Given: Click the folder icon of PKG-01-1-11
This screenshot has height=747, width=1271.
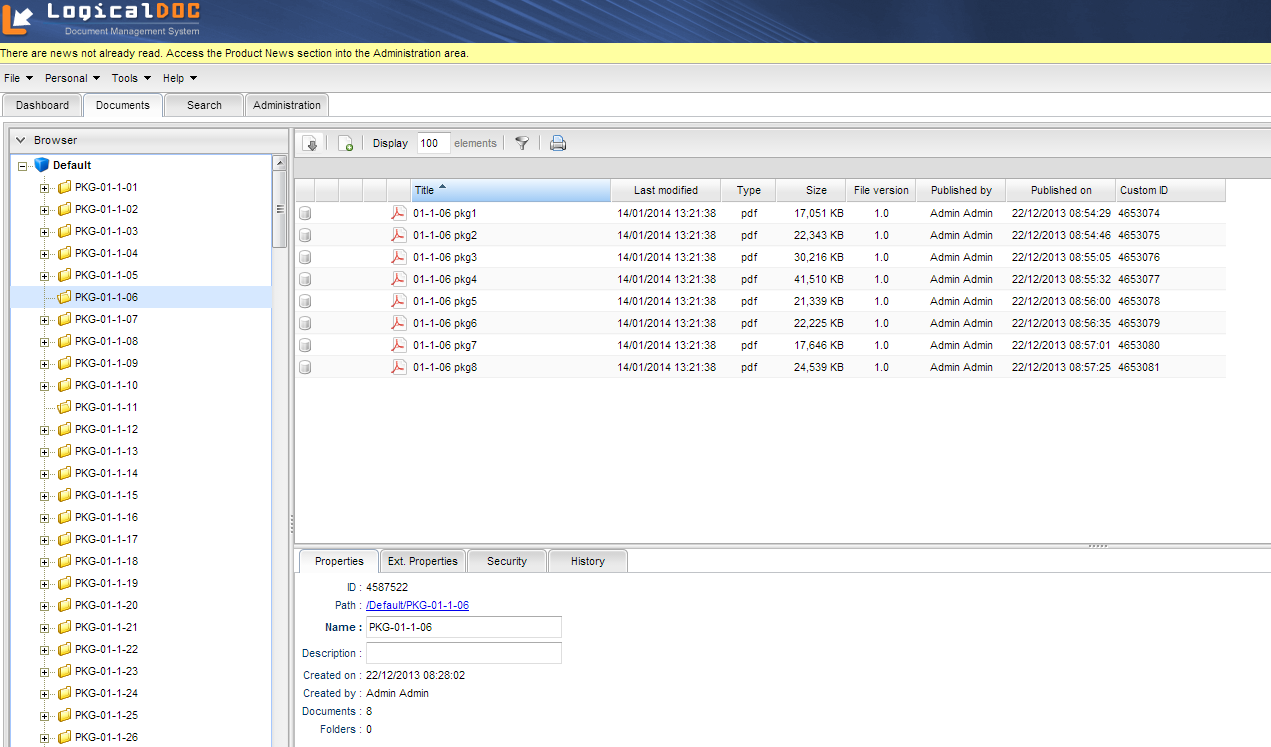Looking at the screenshot, I should [65, 407].
